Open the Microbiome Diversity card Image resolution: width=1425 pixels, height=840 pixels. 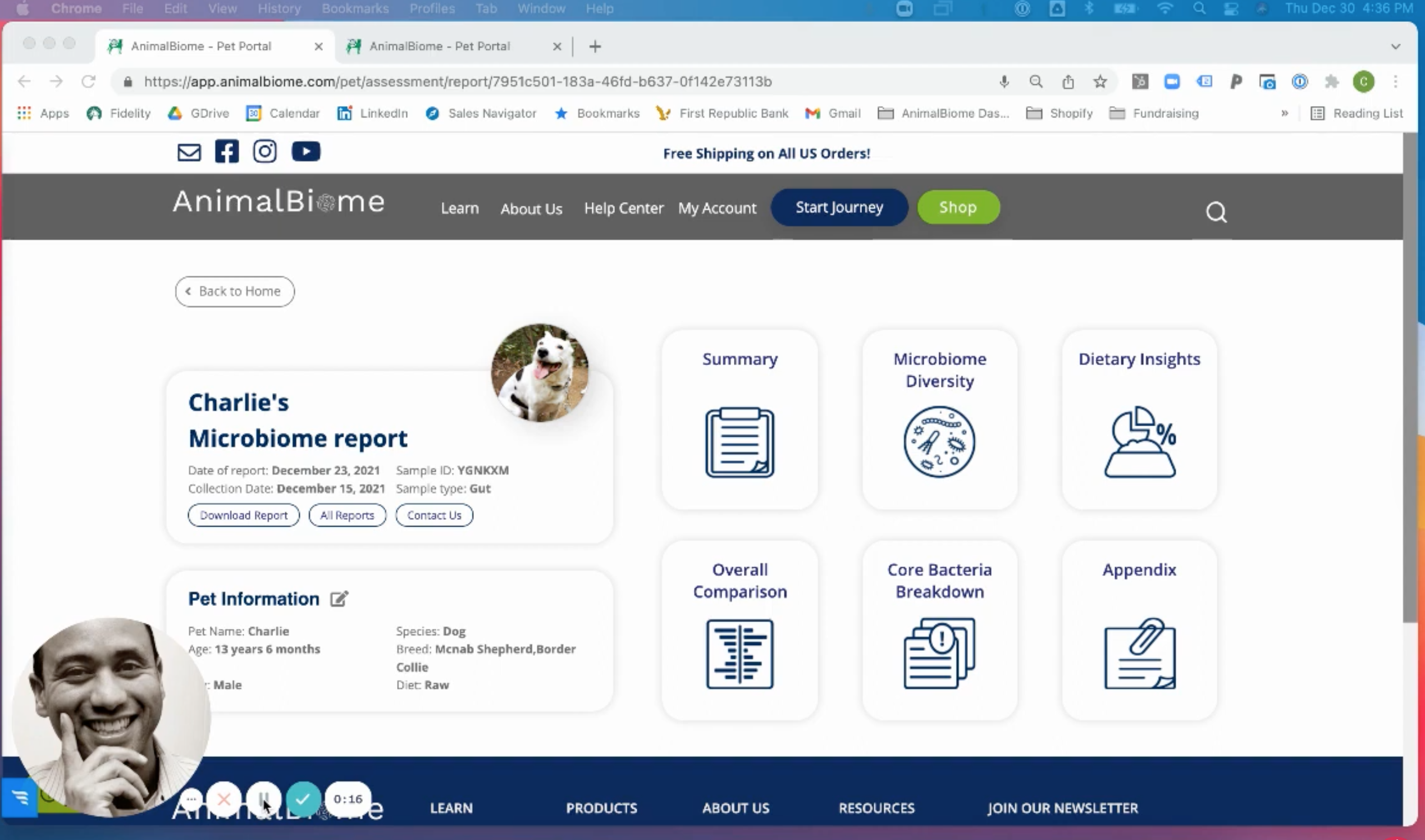click(x=939, y=419)
